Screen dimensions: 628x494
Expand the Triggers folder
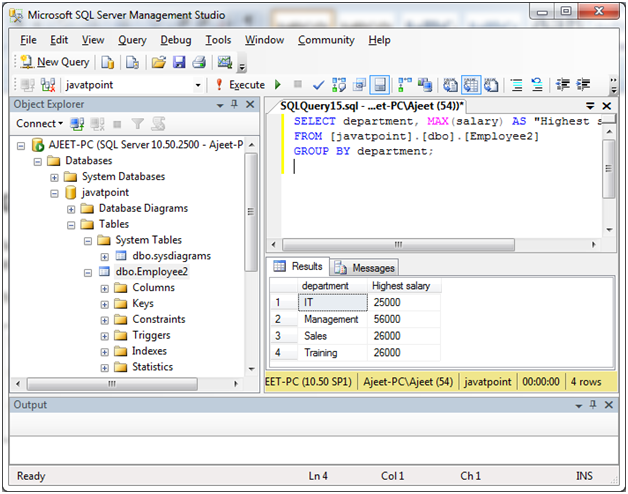tap(105, 336)
